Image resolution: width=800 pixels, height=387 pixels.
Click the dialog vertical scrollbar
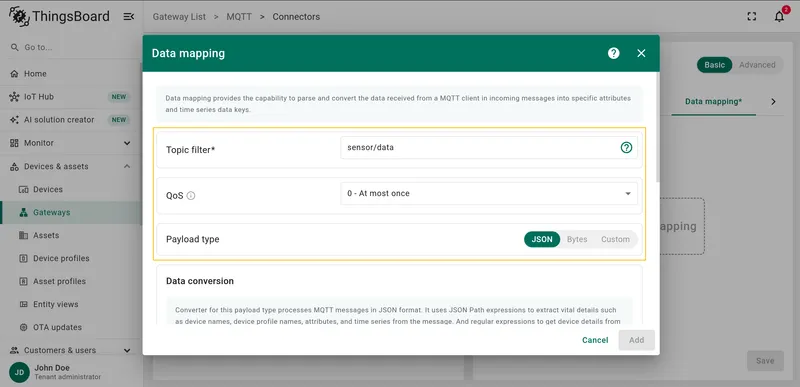657,127
